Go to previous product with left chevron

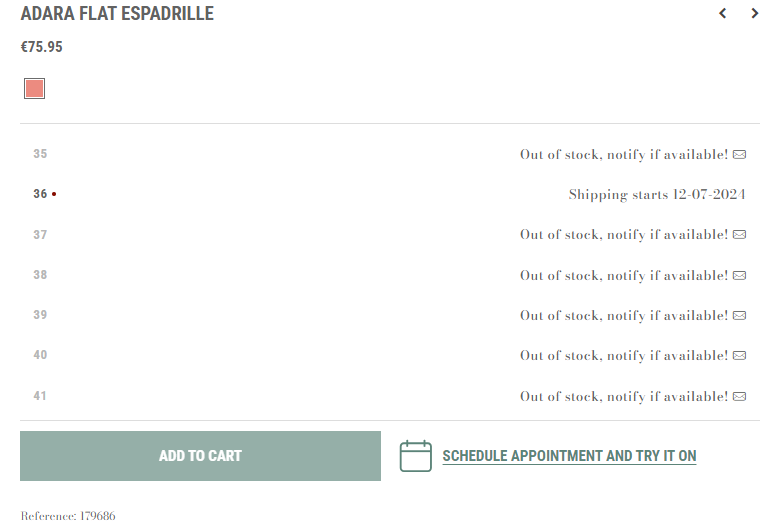(722, 13)
